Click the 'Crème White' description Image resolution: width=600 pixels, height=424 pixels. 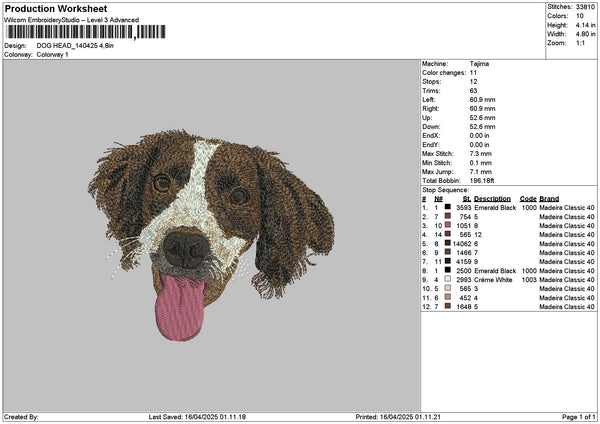pos(493,280)
